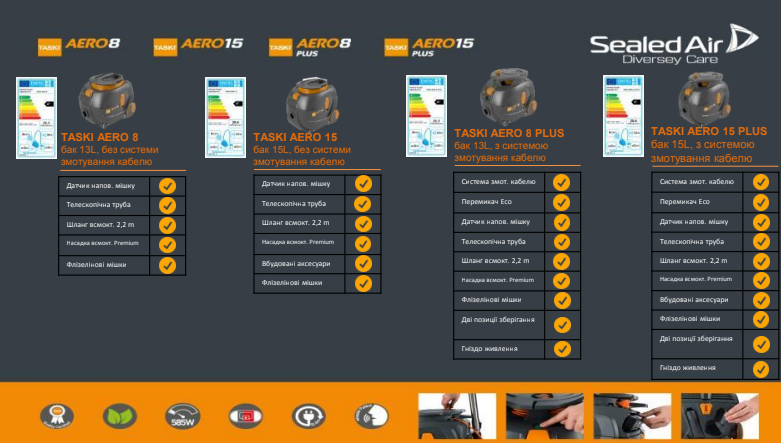Screen dimensions: 781x443
Task: Click AERO 15 checkmark for Вбудовані аксесуари
Action: pos(363,264)
